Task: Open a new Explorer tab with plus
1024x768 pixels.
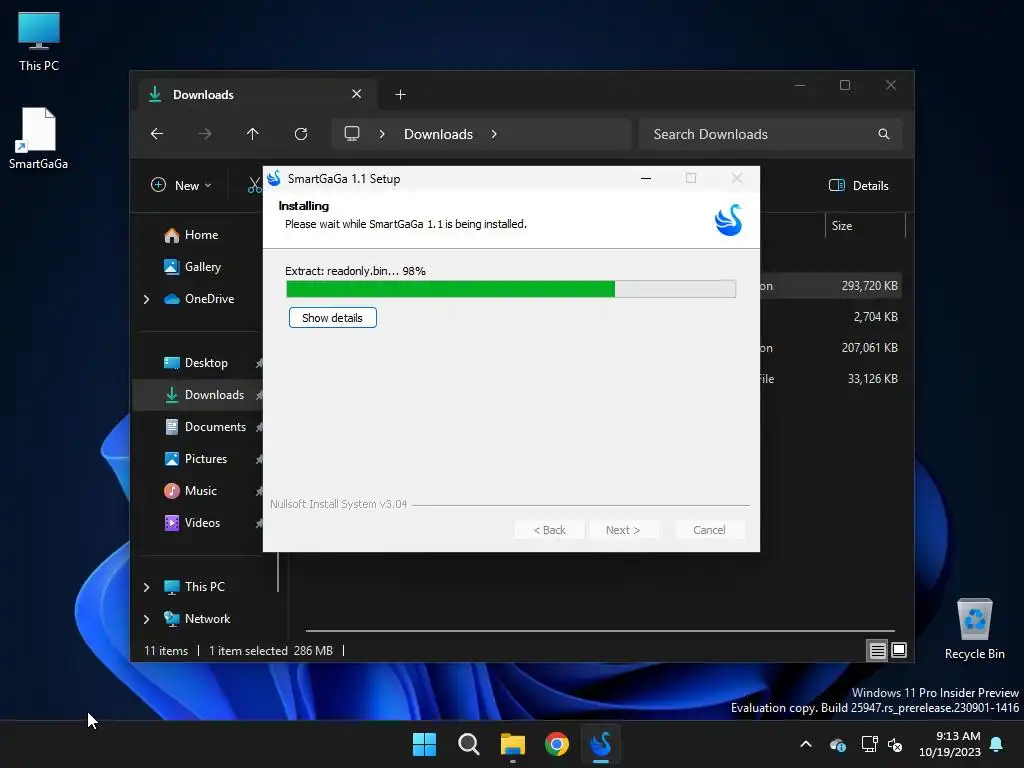Action: pyautogui.click(x=400, y=95)
